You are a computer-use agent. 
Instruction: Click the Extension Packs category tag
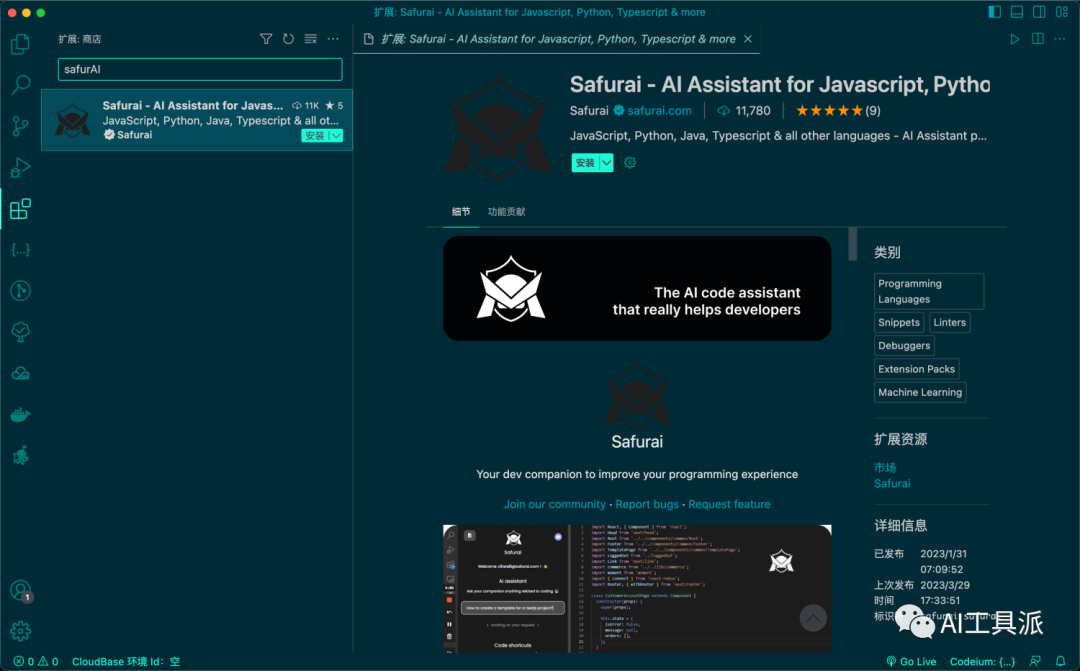coord(916,369)
